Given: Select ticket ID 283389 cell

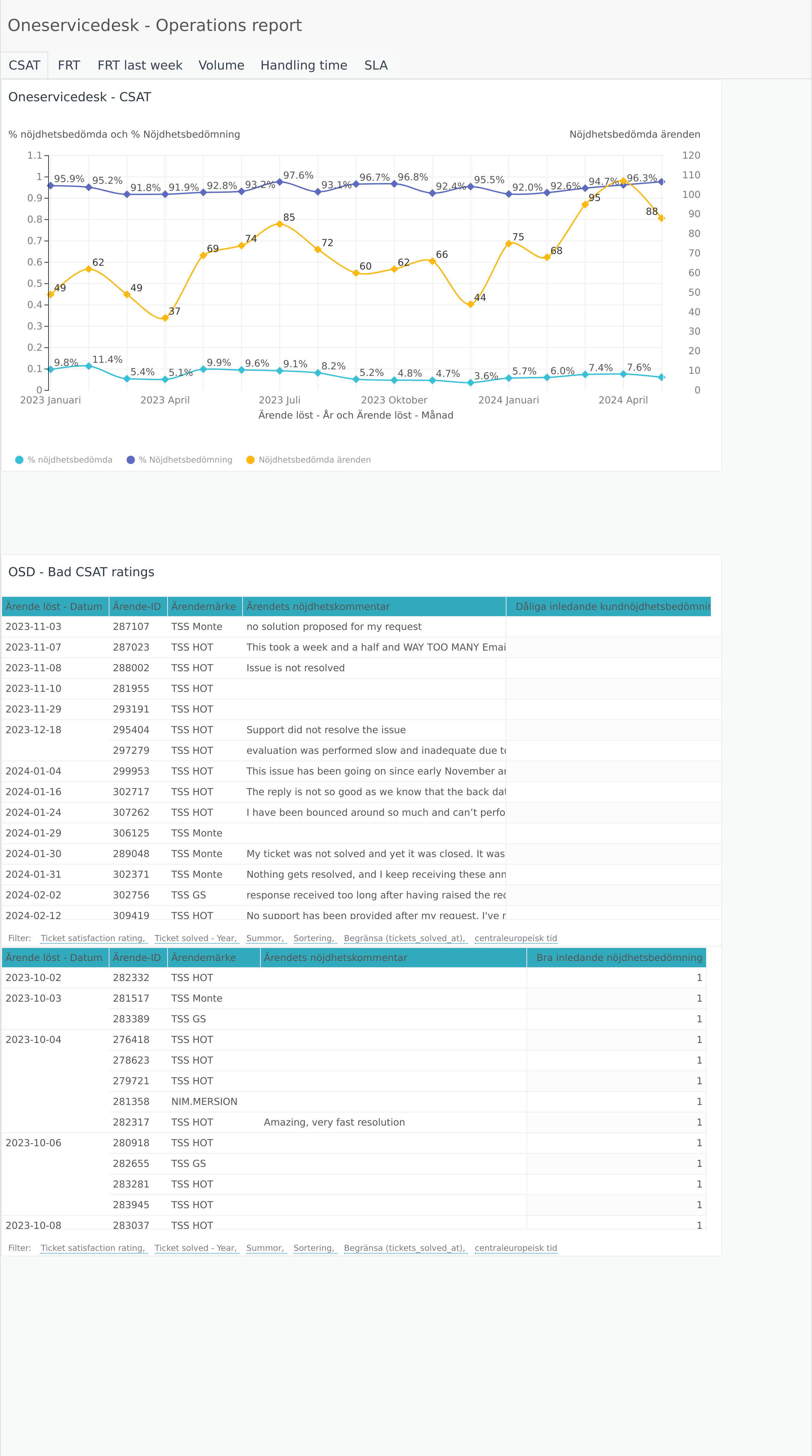Looking at the screenshot, I should coord(138,1019).
